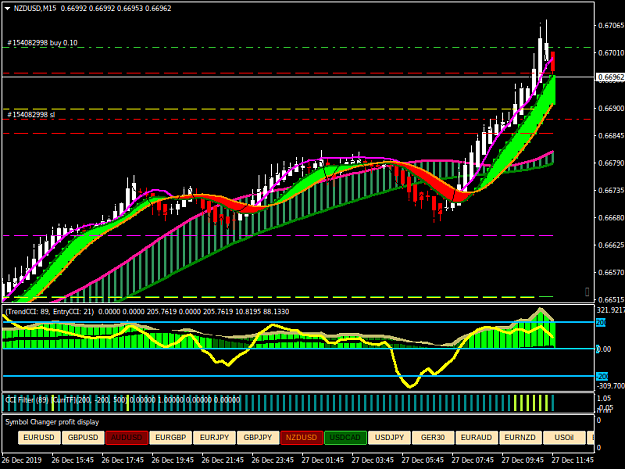Screen dimensions: 625x469
Task: Switch chart to EURAUD symbol button
Action: coord(477,438)
